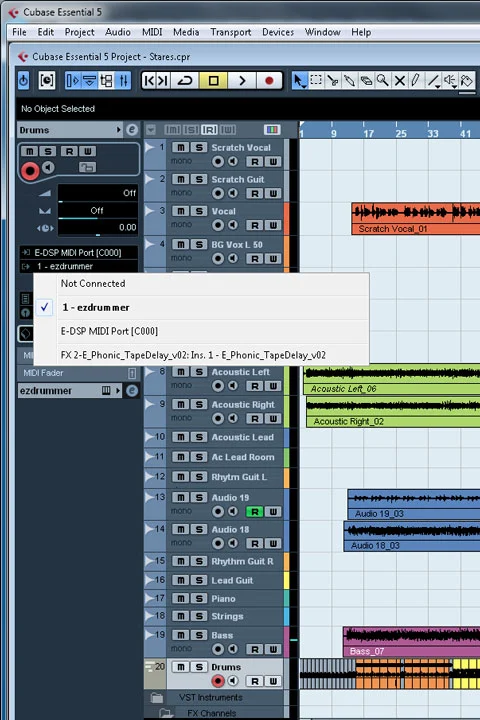Toggle the Show Inspector button
This screenshot has height=720, width=480.
(x=73, y=81)
